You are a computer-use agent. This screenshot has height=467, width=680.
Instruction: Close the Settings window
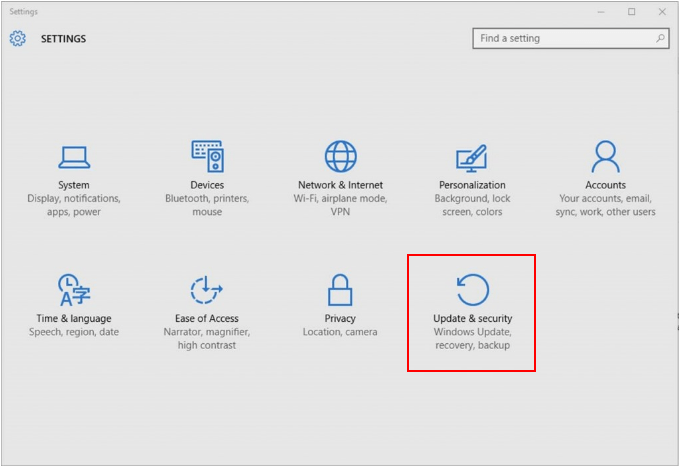coord(662,12)
